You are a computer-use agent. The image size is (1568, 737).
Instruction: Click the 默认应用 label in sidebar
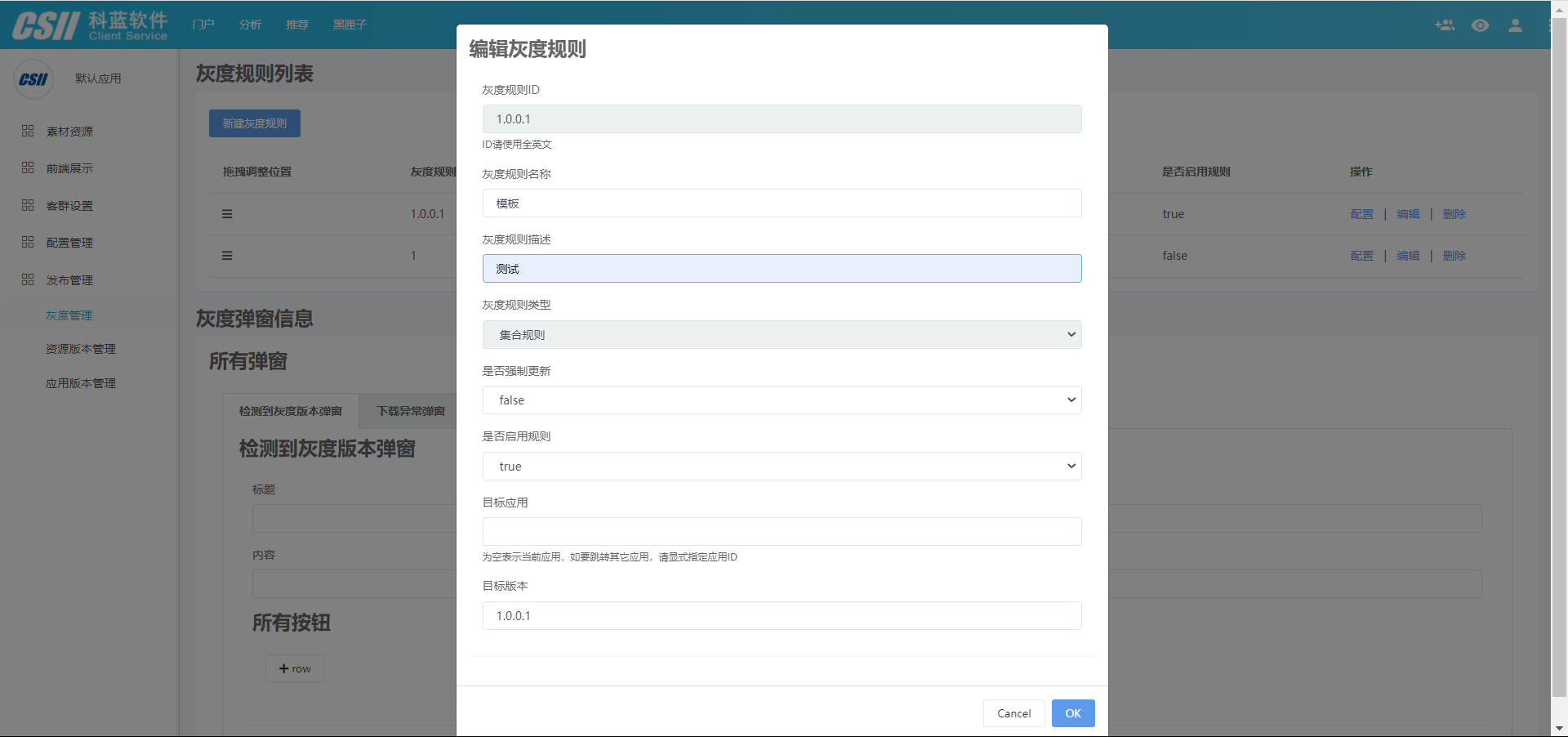[x=98, y=78]
